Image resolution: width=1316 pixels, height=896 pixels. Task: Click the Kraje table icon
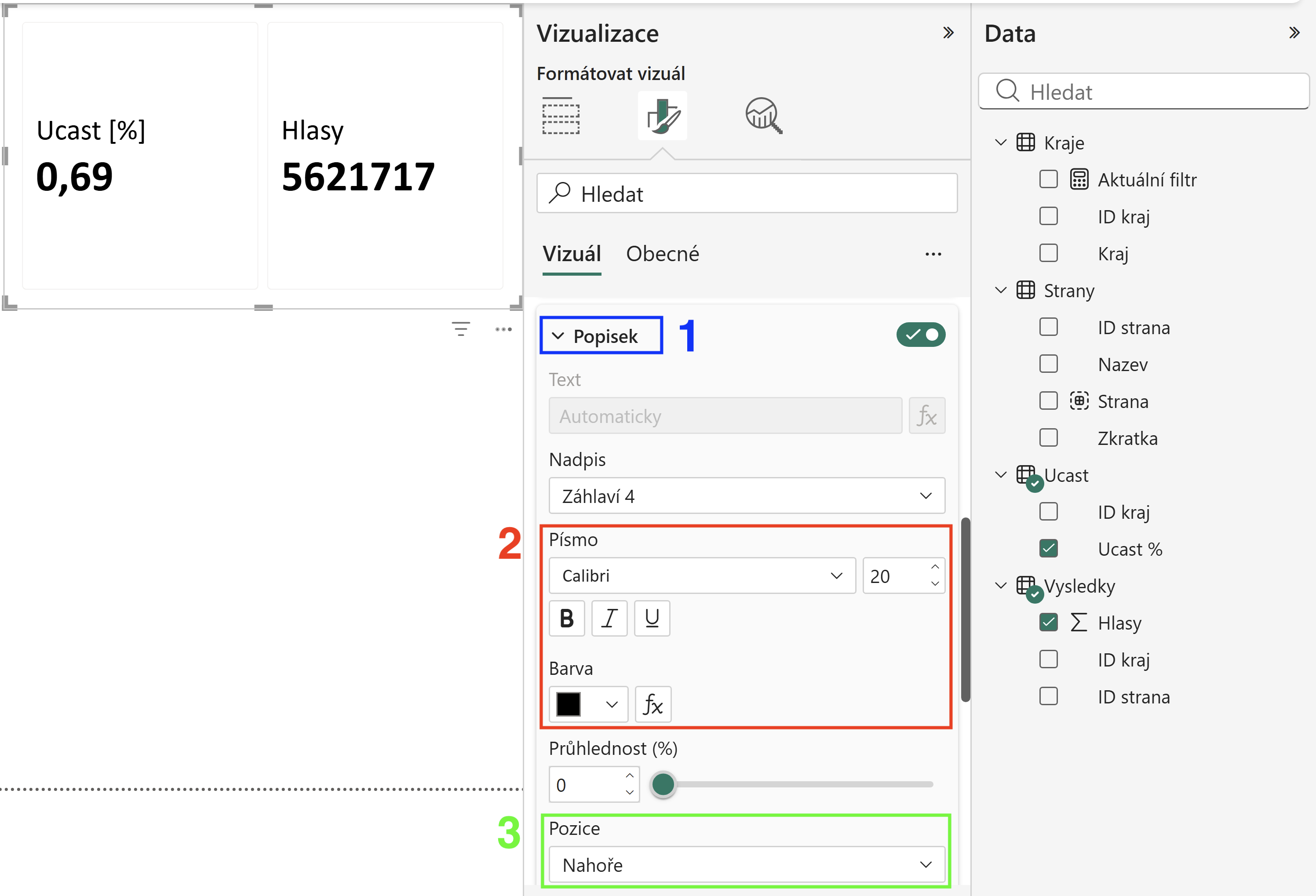tap(1025, 143)
